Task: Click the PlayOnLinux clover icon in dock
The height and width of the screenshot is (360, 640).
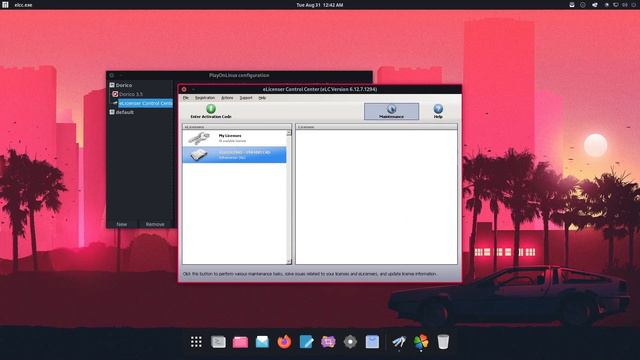Action: [x=421, y=342]
